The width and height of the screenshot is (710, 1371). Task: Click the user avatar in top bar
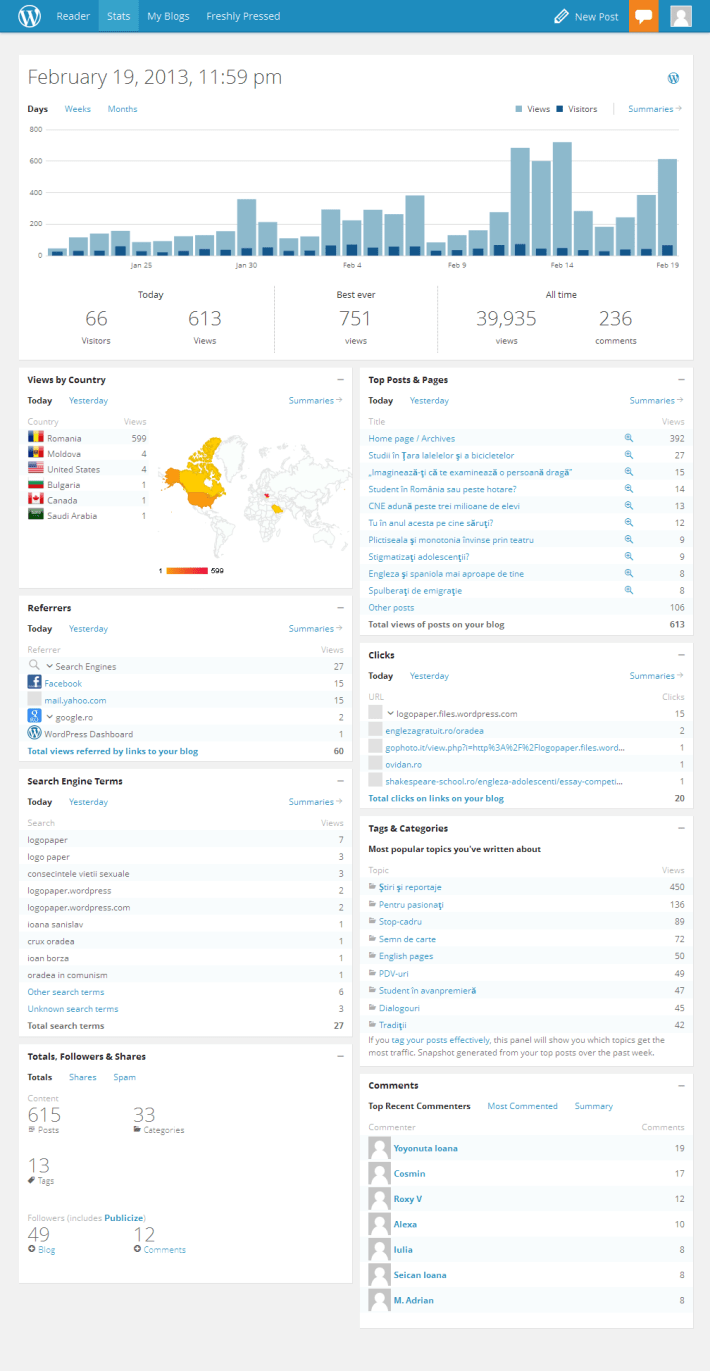(x=681, y=16)
